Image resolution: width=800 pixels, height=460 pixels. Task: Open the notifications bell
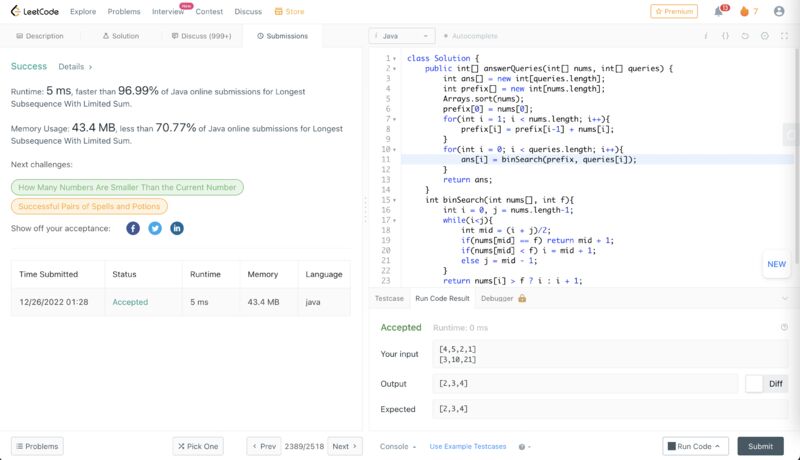[718, 11]
